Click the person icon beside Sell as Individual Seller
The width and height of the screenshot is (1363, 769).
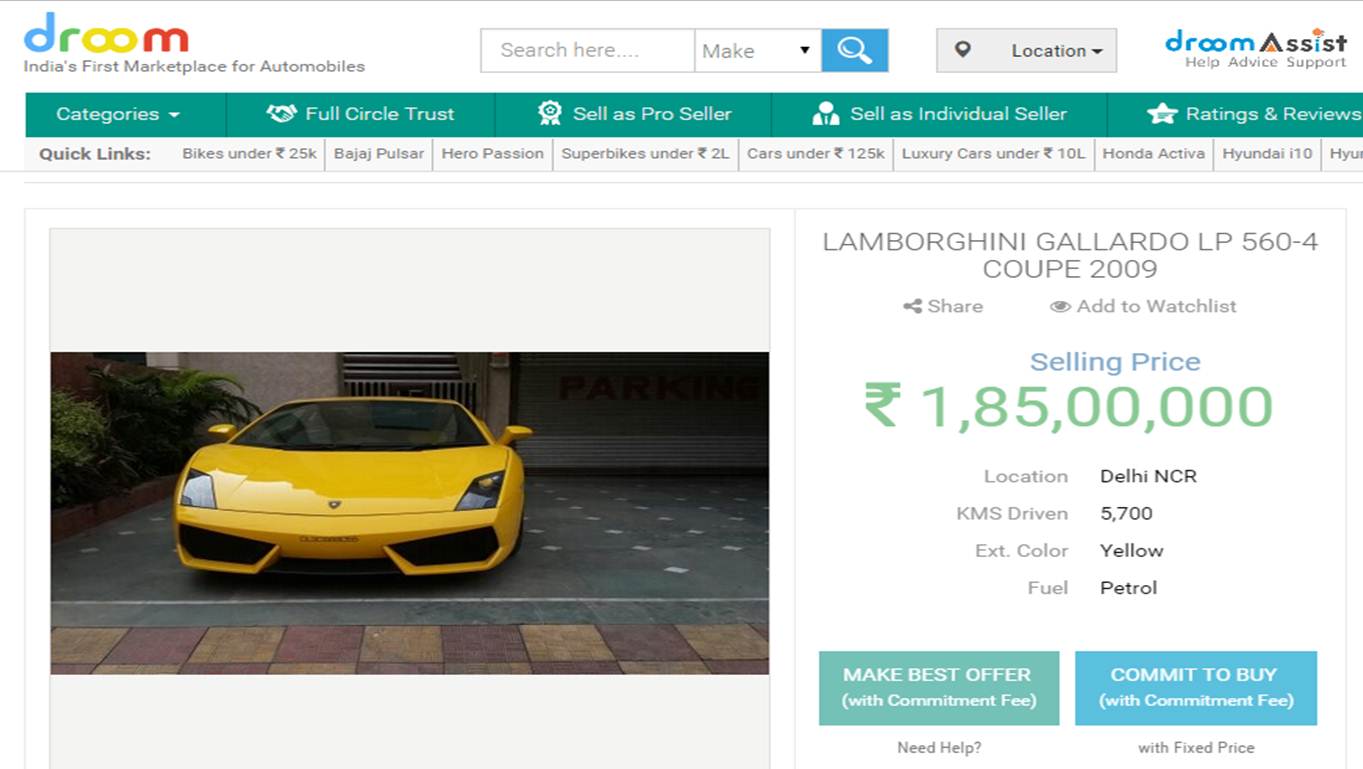[826, 114]
